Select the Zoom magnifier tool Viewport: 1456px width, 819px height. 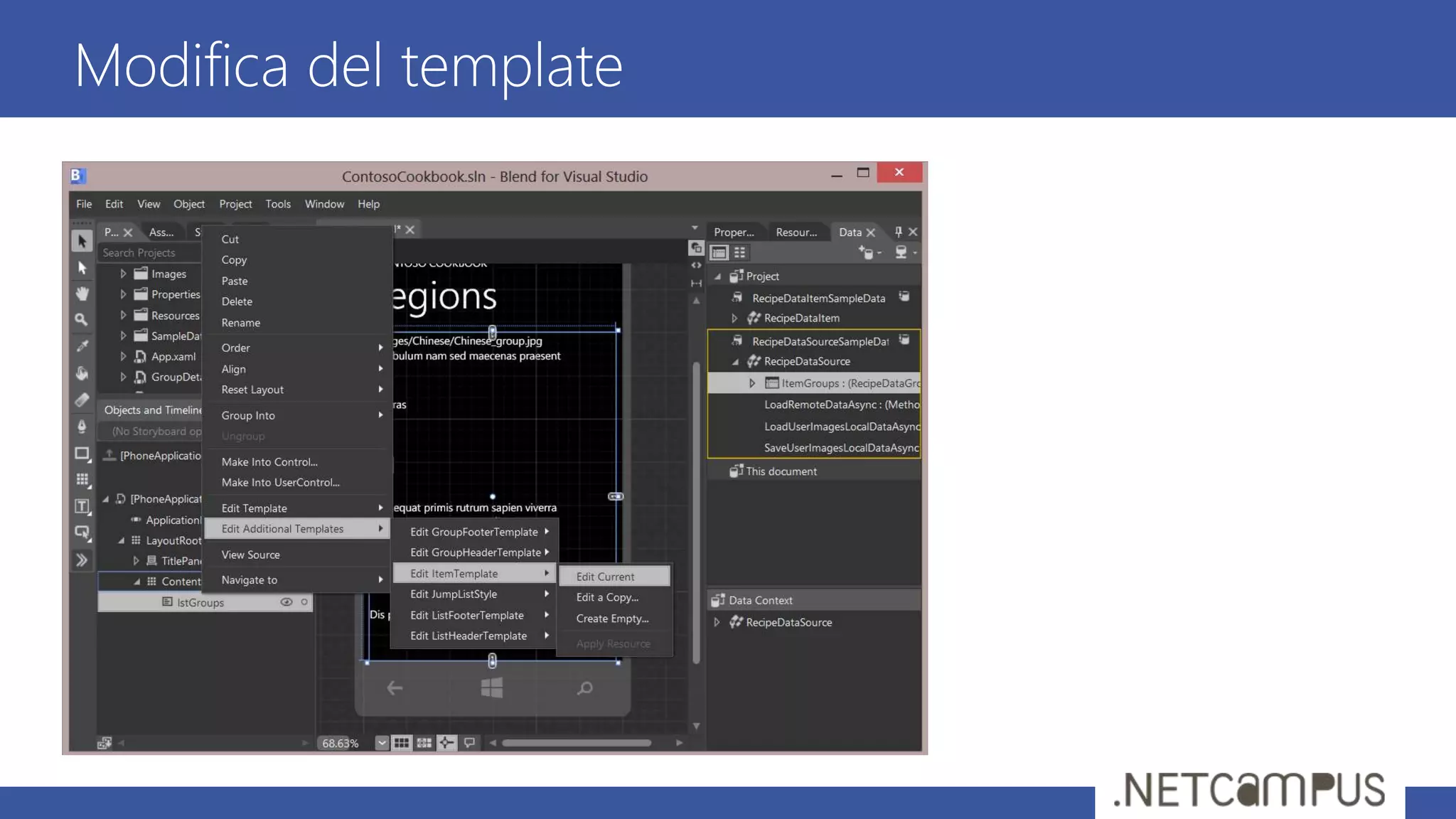(x=82, y=319)
